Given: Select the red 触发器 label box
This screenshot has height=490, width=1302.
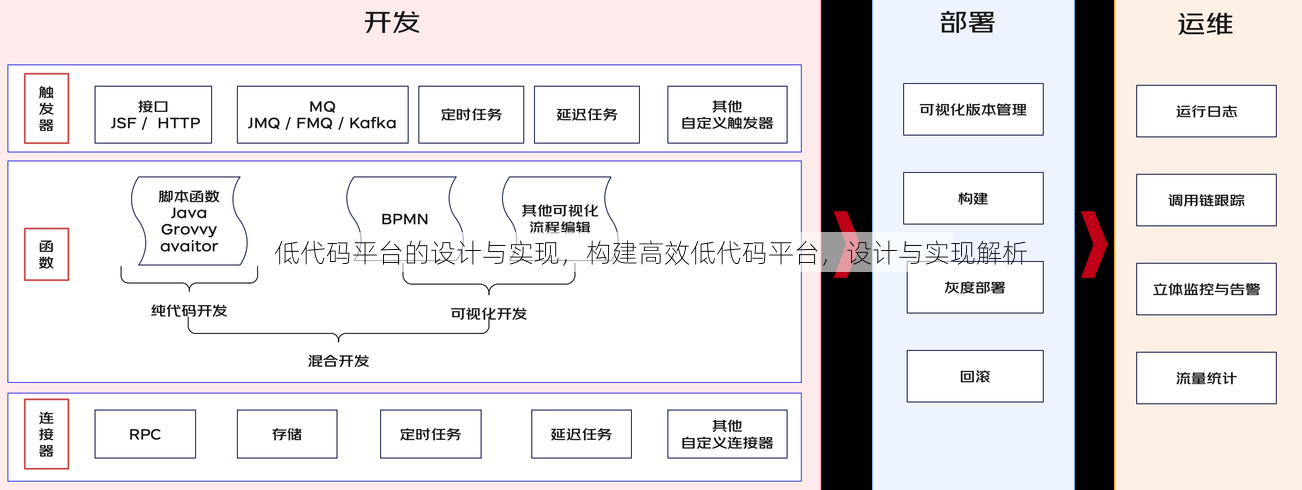Looking at the screenshot, I should [47, 108].
